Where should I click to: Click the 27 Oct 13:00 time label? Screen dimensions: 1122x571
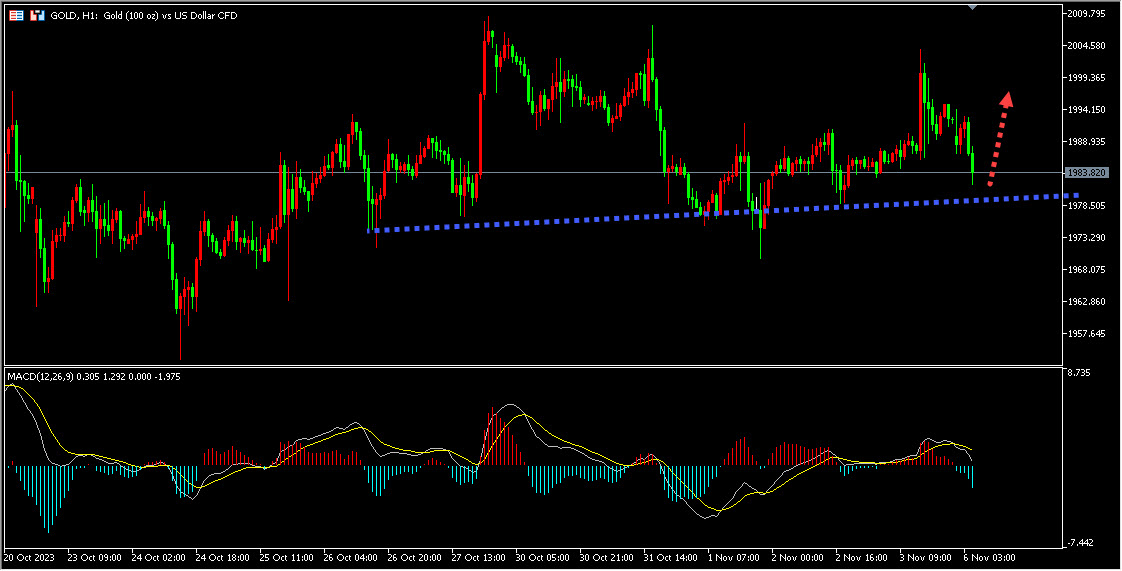click(x=479, y=557)
